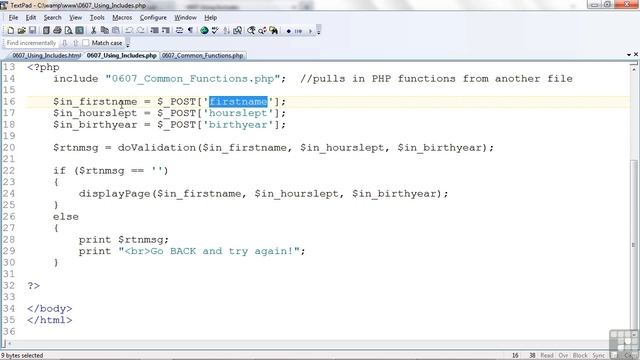This screenshot has height=360, width=640.
Task: Expand the find toolbar overflow options
Action: 128,43
